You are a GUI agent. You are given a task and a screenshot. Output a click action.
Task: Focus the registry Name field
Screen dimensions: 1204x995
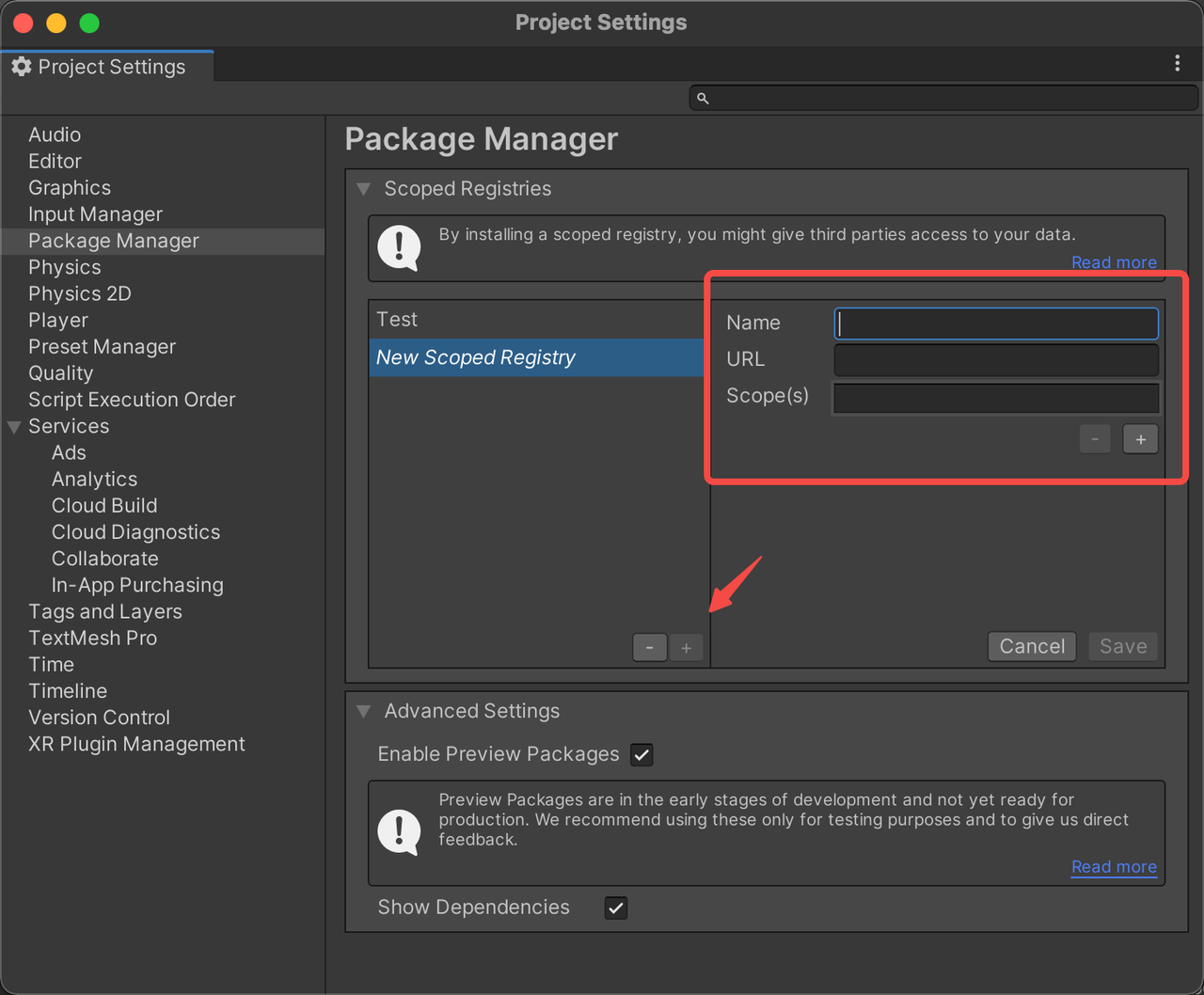[996, 324]
